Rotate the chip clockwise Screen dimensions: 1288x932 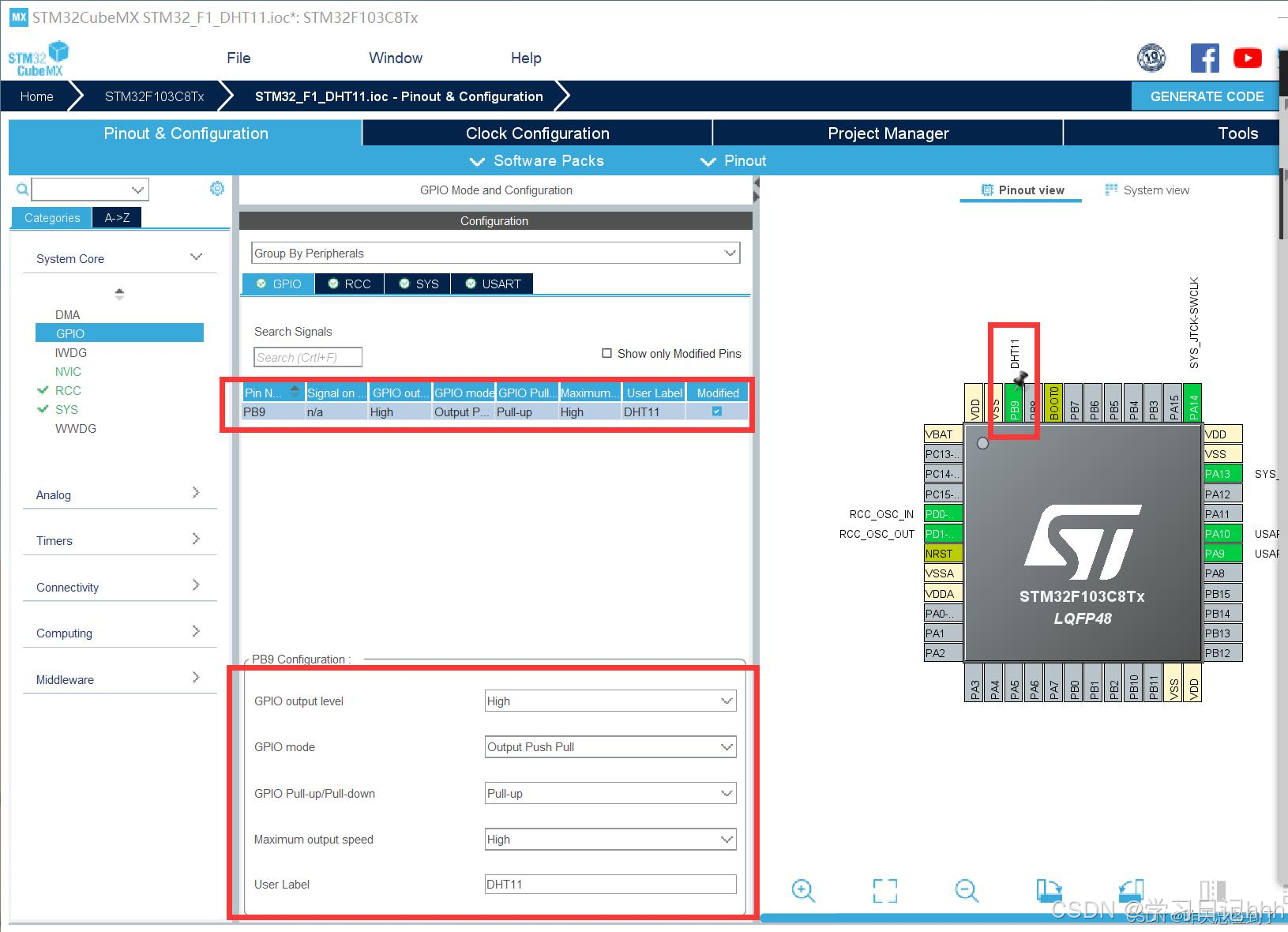1049,891
